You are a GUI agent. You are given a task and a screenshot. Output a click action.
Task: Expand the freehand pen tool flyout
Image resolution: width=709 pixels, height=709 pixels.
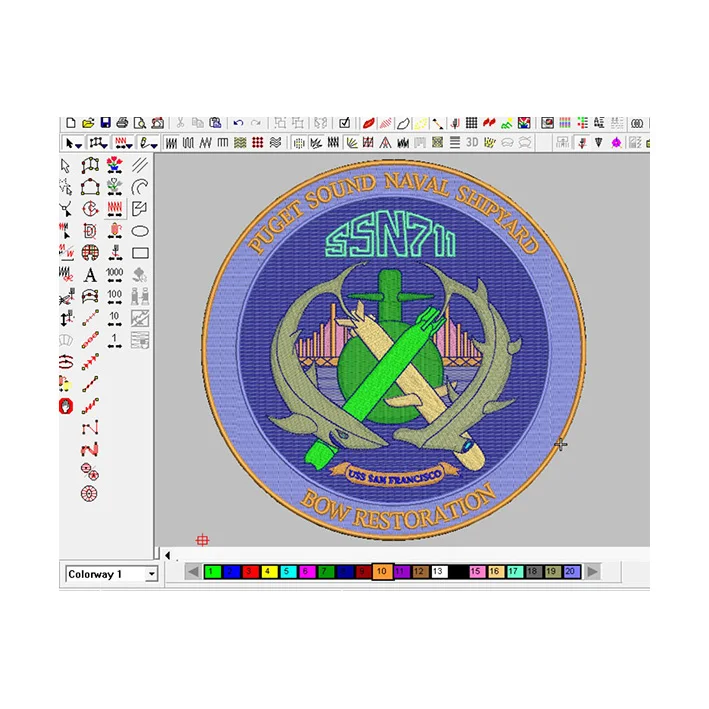155,145
